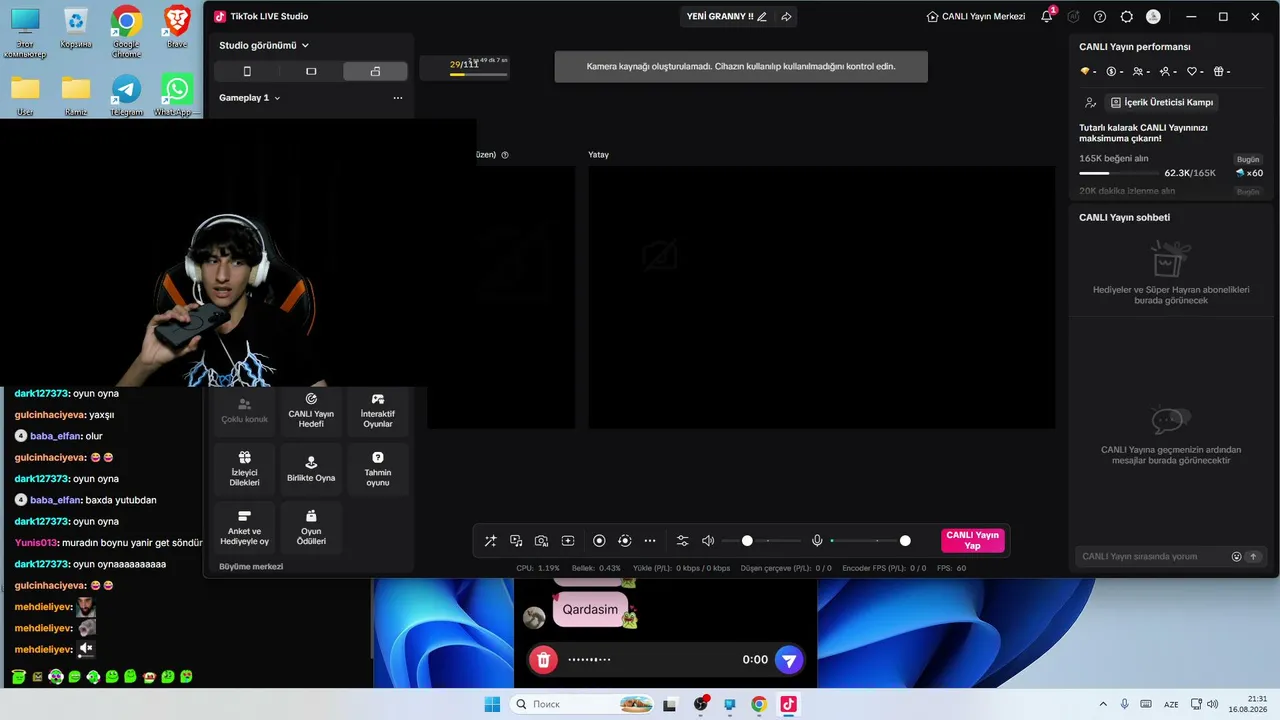Open İzleyici Dilekleri
Viewport: 1280px width, 720px height.
pyautogui.click(x=244, y=469)
